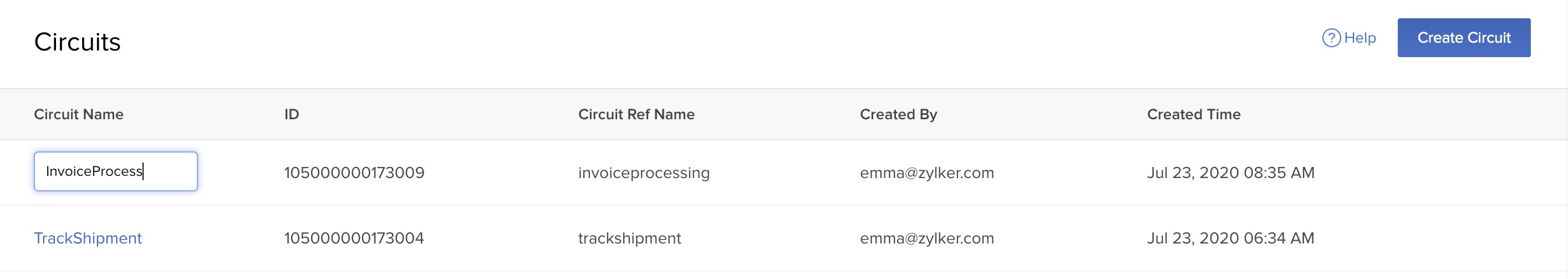Click the Created By column header
Viewport: 1568px width, 279px height.
898,114
